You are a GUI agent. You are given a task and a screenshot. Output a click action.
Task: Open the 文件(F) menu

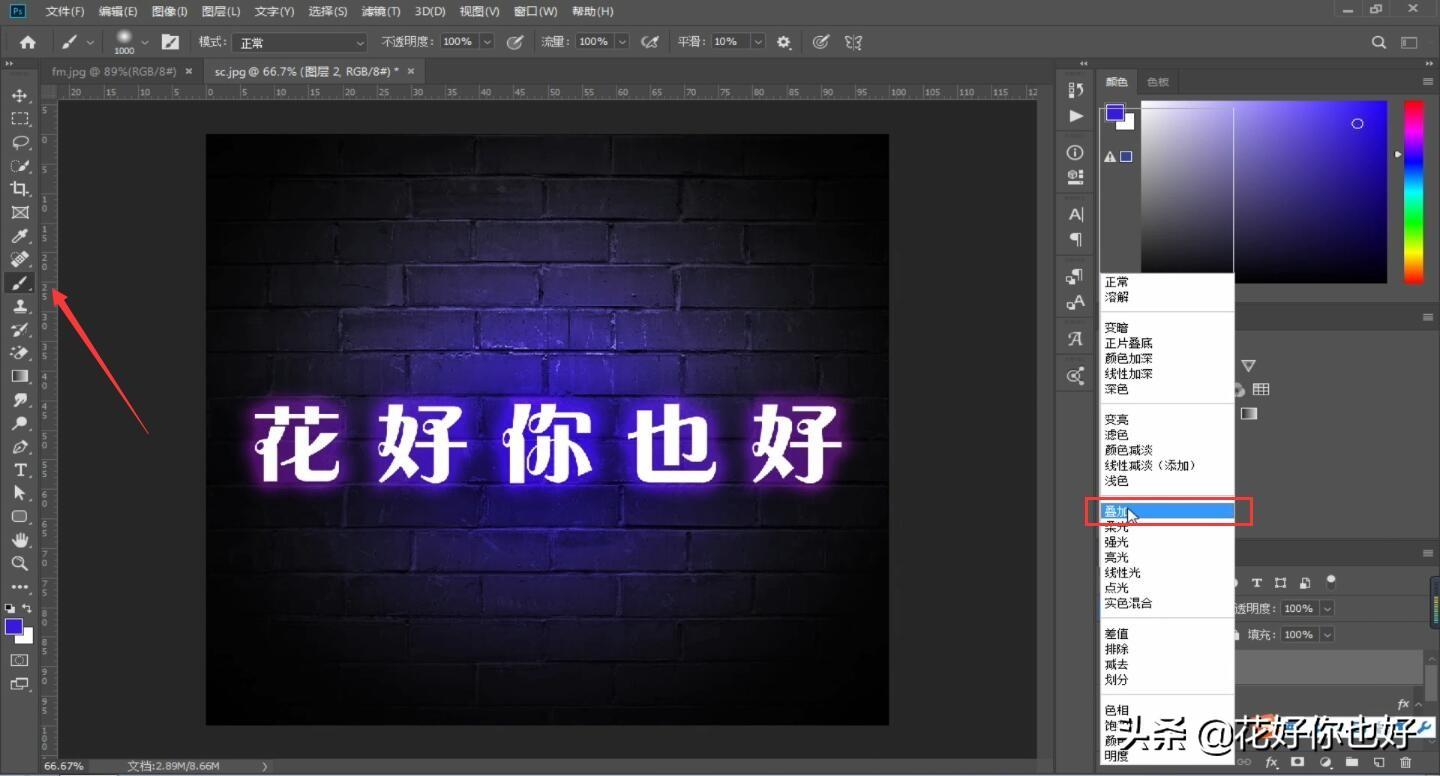(65, 11)
